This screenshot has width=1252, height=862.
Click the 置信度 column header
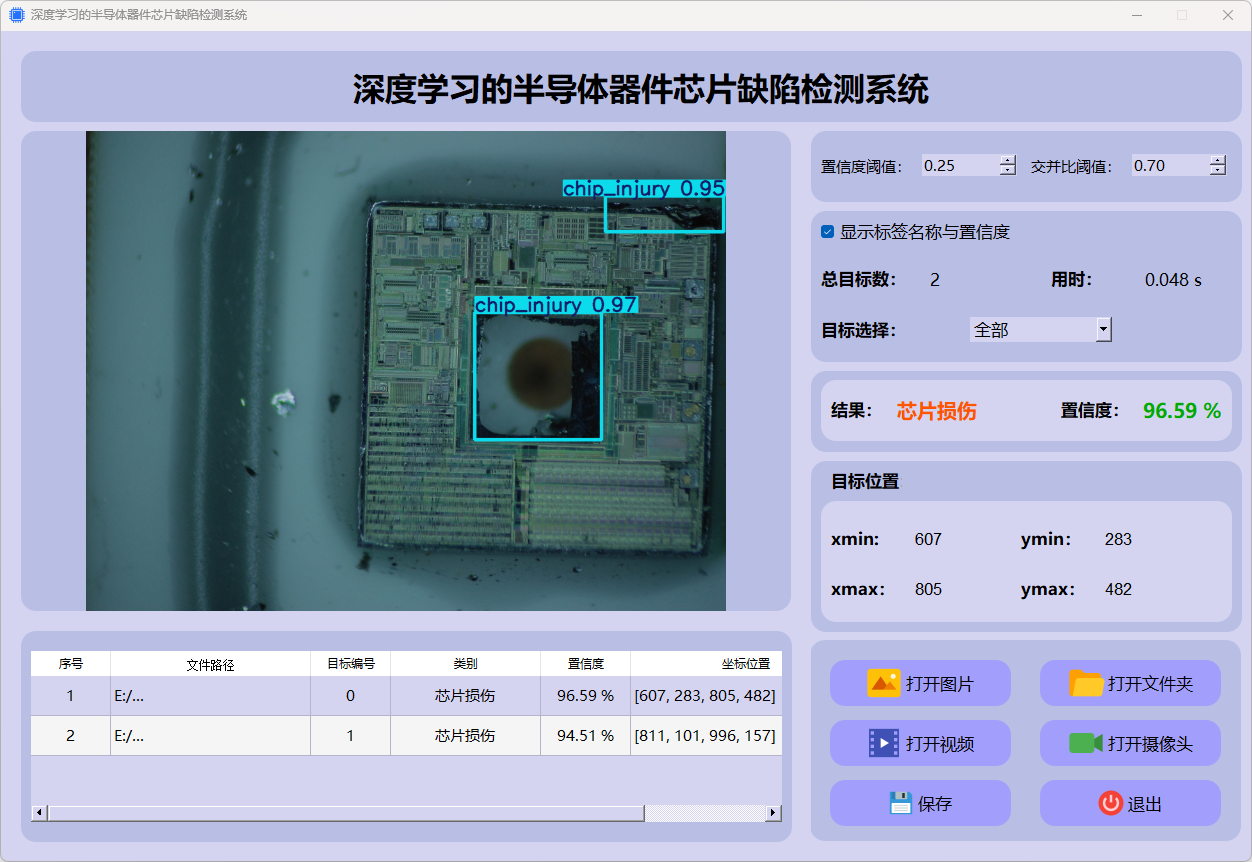585,664
